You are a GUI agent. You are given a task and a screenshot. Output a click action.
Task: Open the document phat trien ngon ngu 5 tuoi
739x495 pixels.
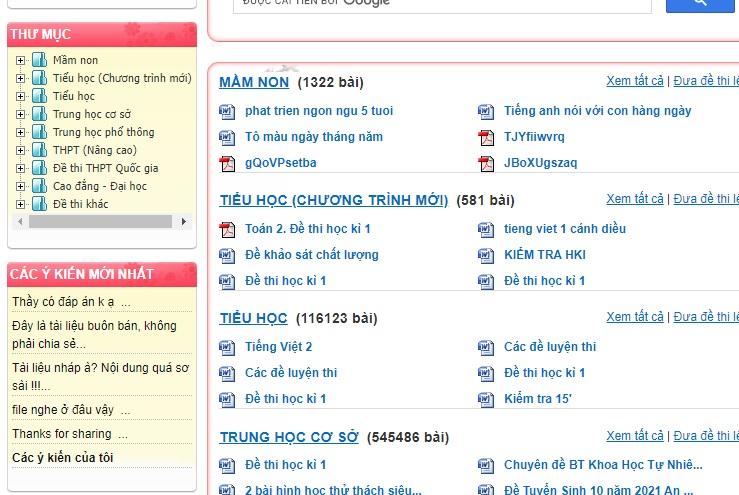point(319,111)
